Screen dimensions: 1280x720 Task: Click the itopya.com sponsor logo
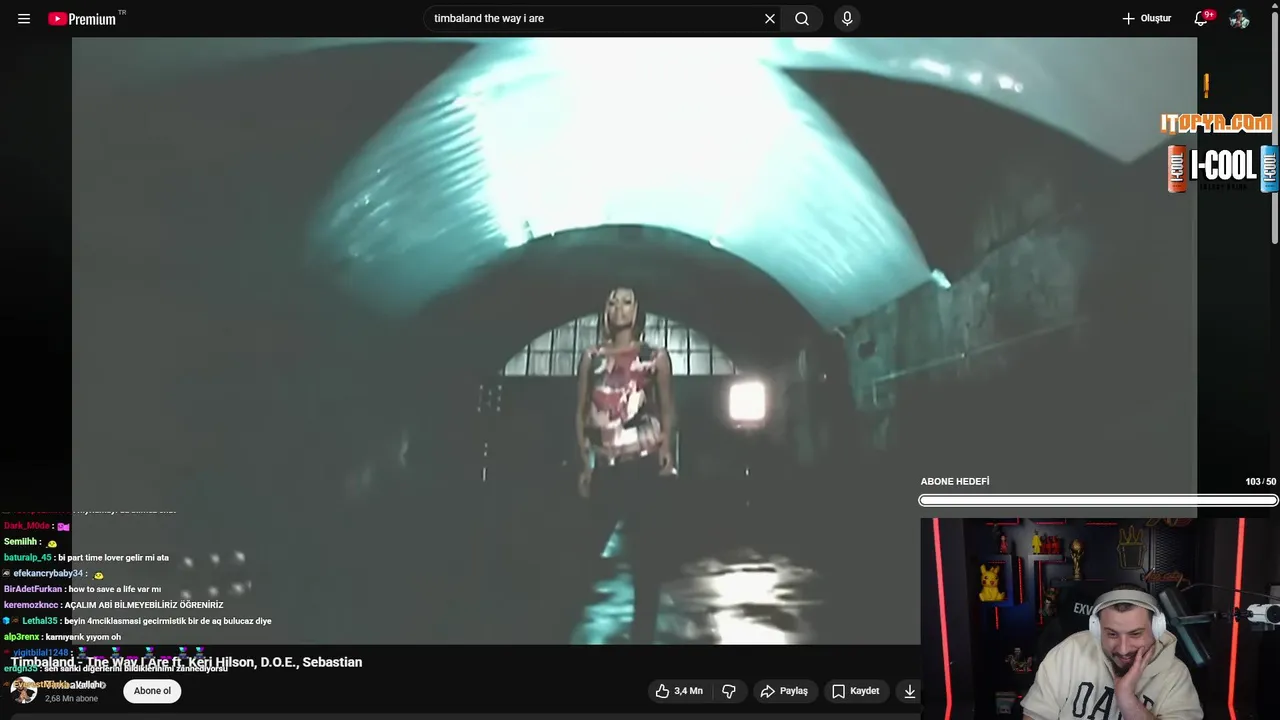click(x=1216, y=123)
